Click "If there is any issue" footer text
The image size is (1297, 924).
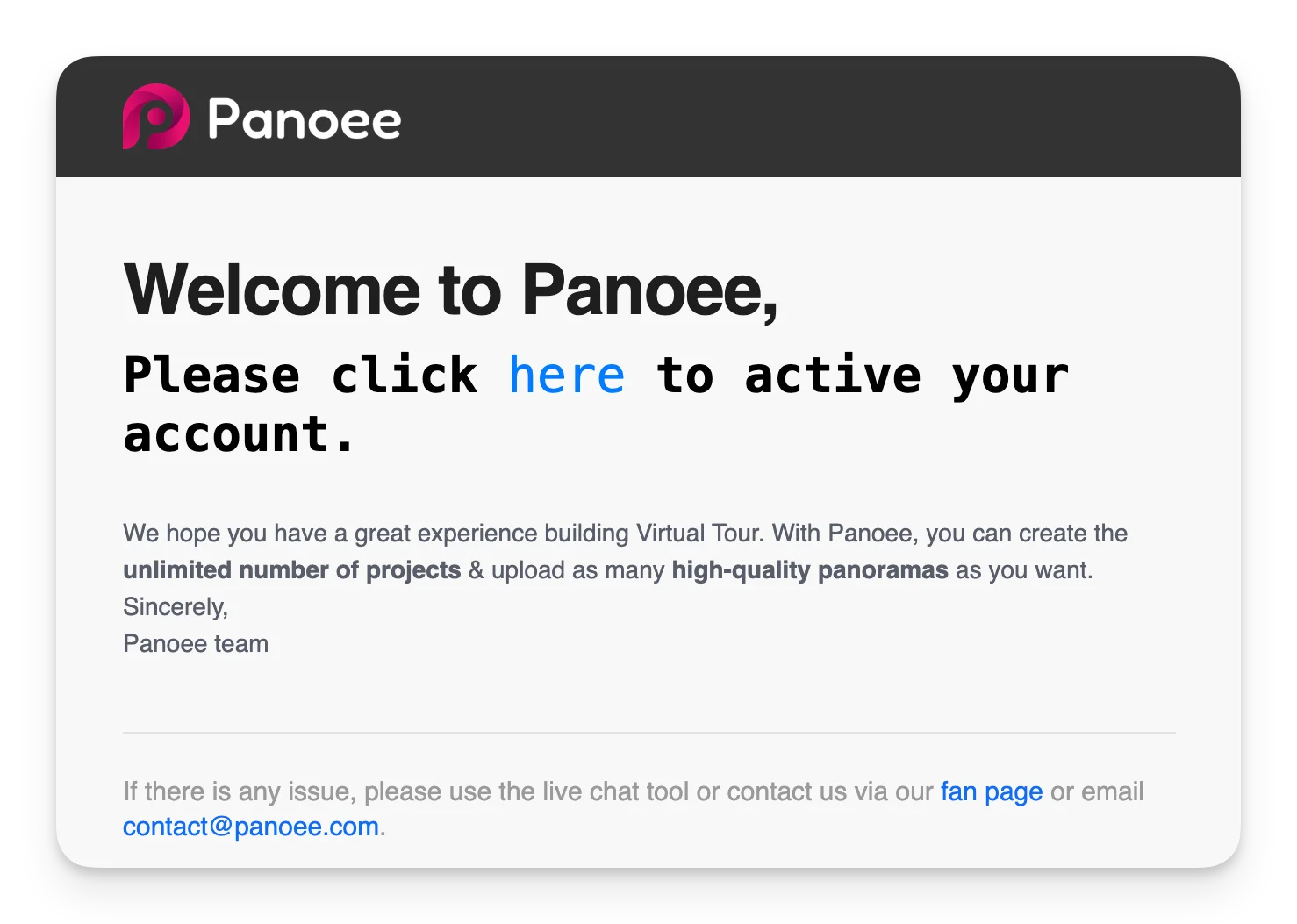coord(239,791)
